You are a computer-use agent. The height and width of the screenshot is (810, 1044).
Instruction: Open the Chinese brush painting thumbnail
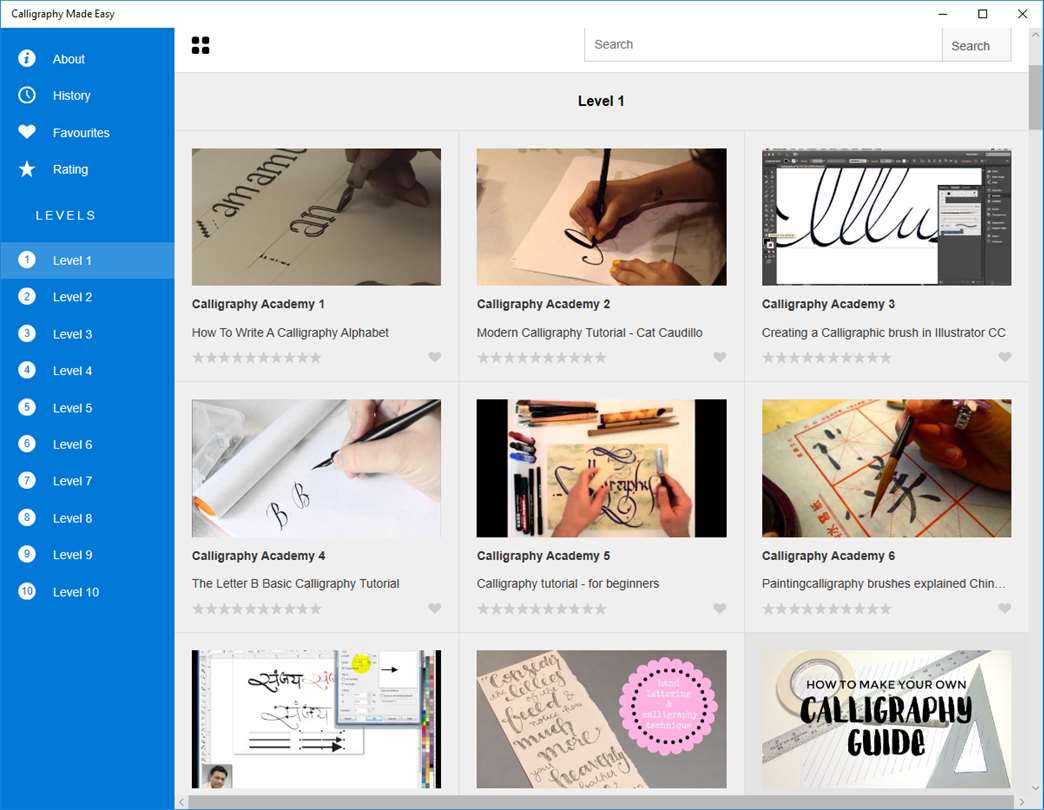[x=886, y=468]
